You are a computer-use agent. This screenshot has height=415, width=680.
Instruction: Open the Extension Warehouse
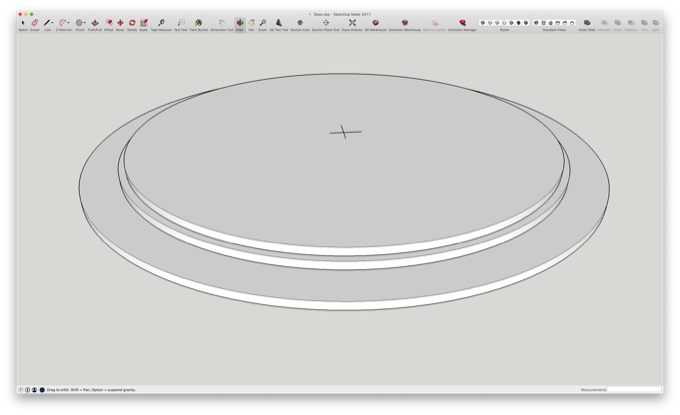[x=405, y=23]
